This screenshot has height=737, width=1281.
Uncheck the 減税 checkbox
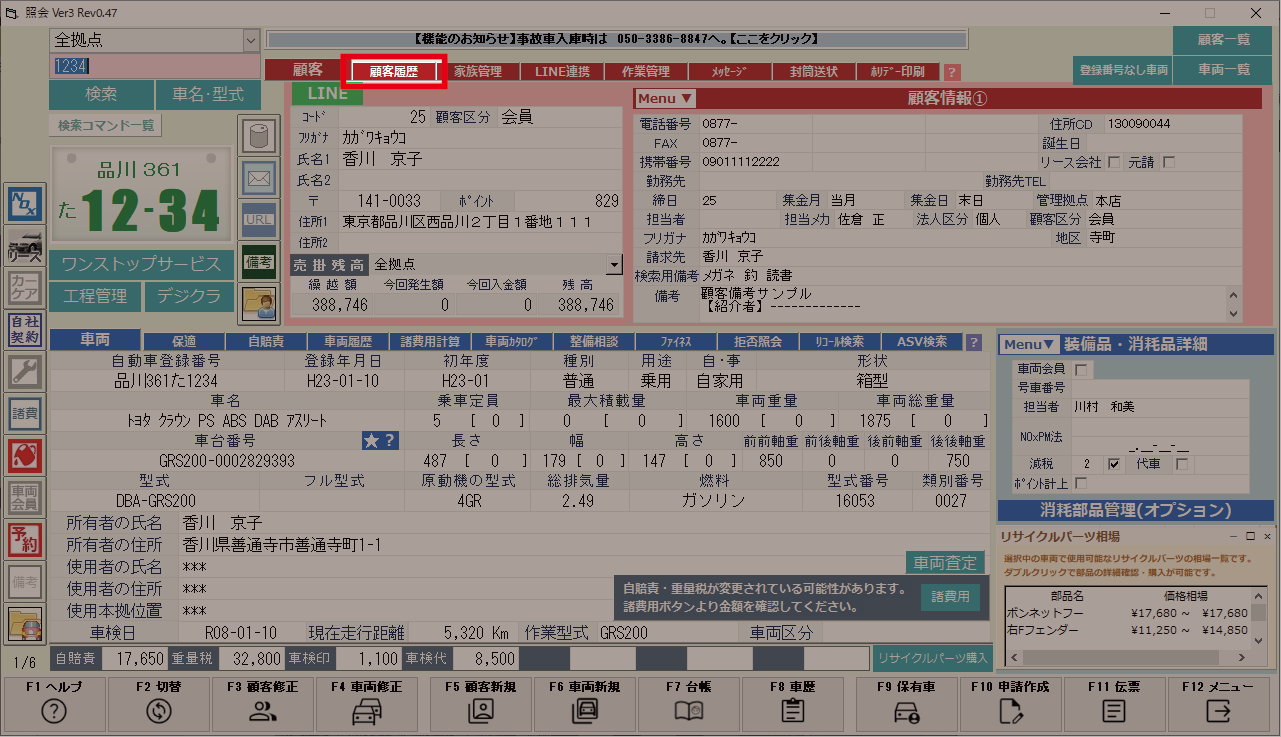click(1114, 464)
